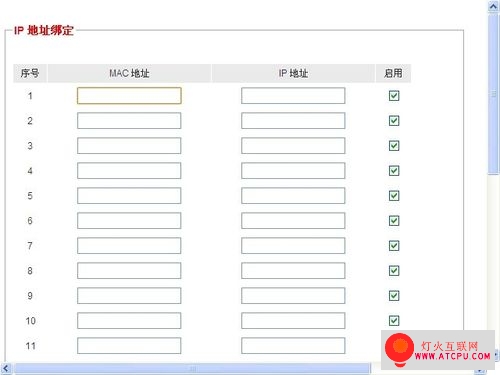Toggle the enable checkbox for row 3
500x375 pixels.
click(x=394, y=146)
